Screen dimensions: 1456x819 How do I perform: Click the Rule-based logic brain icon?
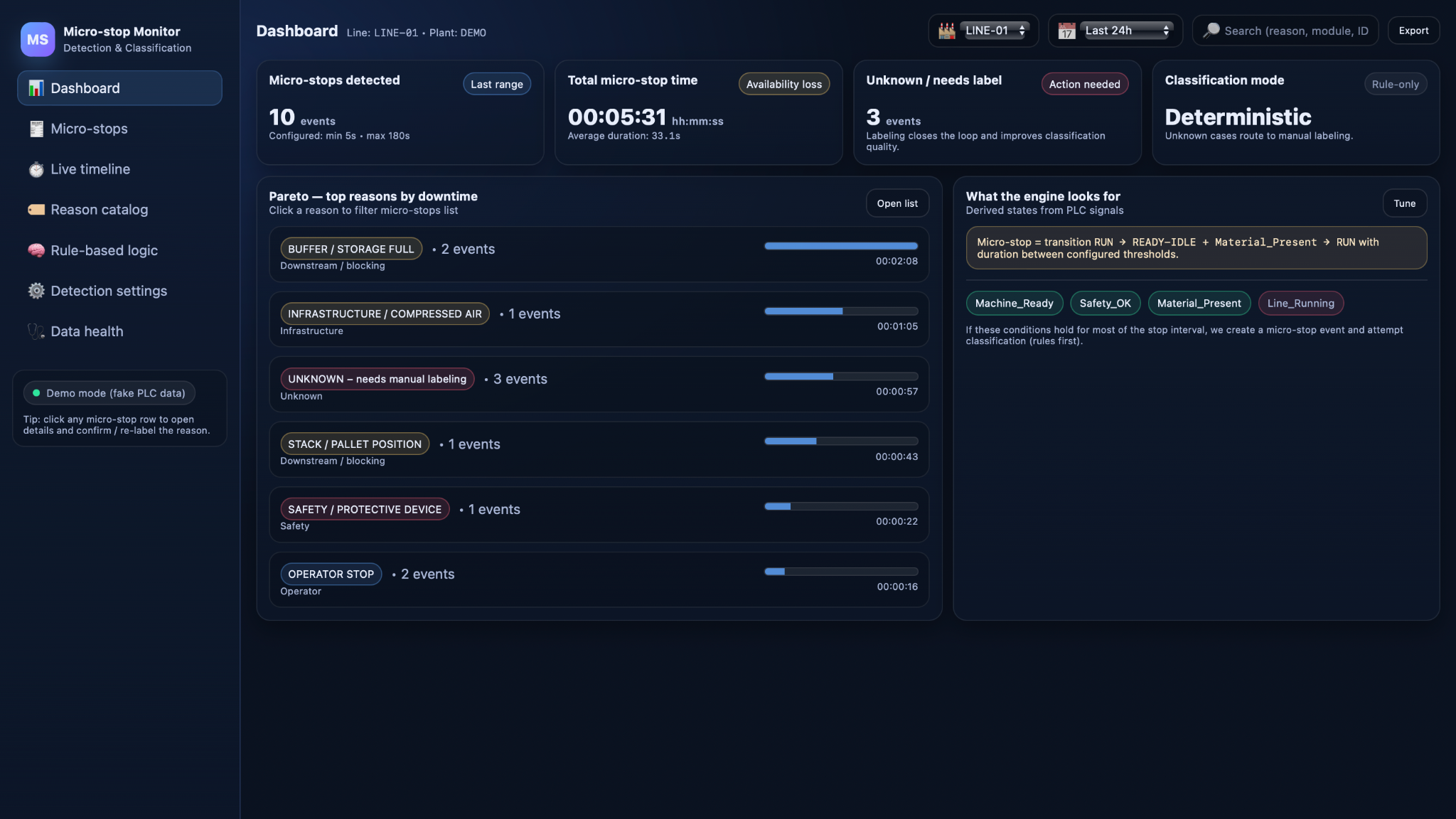tap(36, 250)
